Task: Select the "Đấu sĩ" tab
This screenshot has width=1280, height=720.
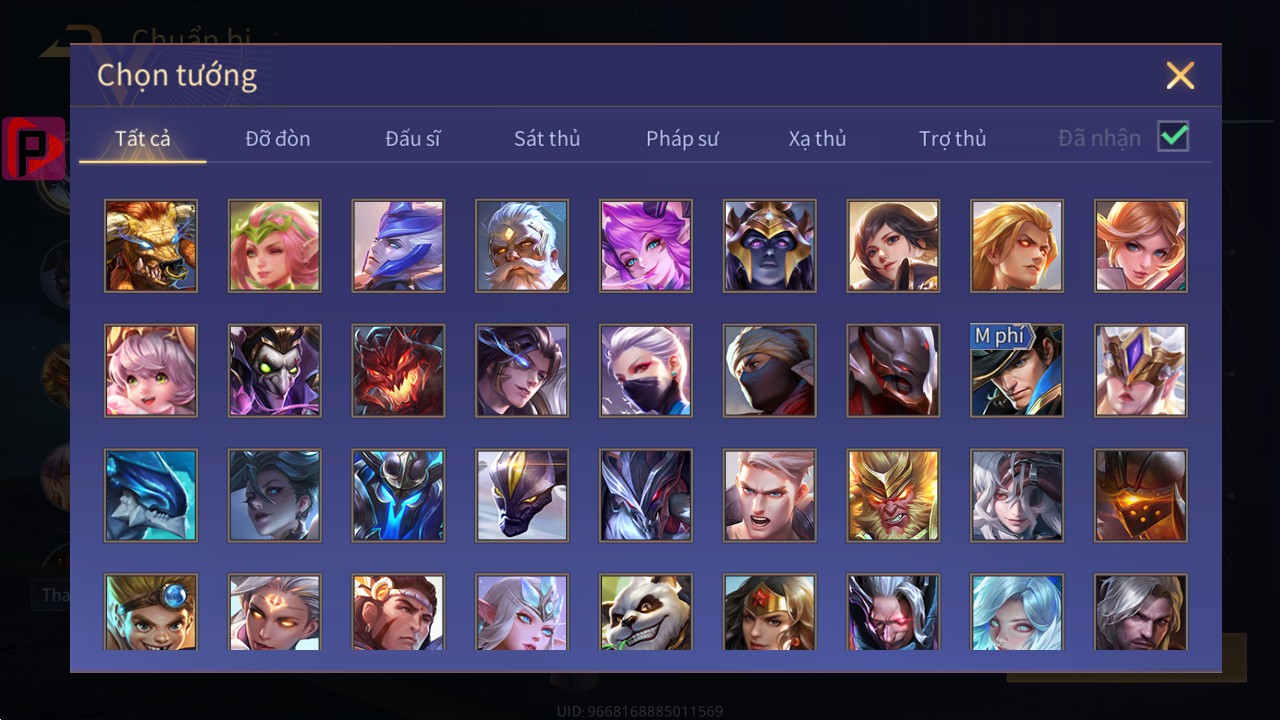Action: click(x=413, y=139)
